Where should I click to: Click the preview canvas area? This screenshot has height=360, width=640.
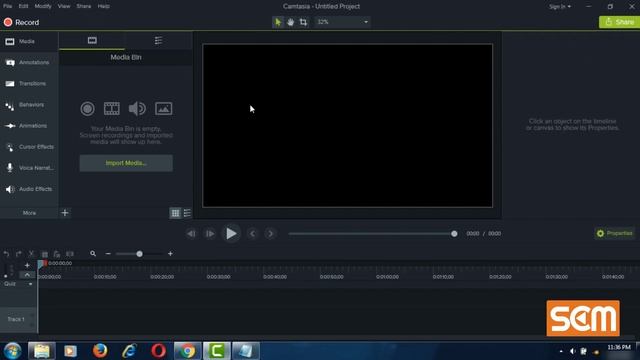pos(347,126)
